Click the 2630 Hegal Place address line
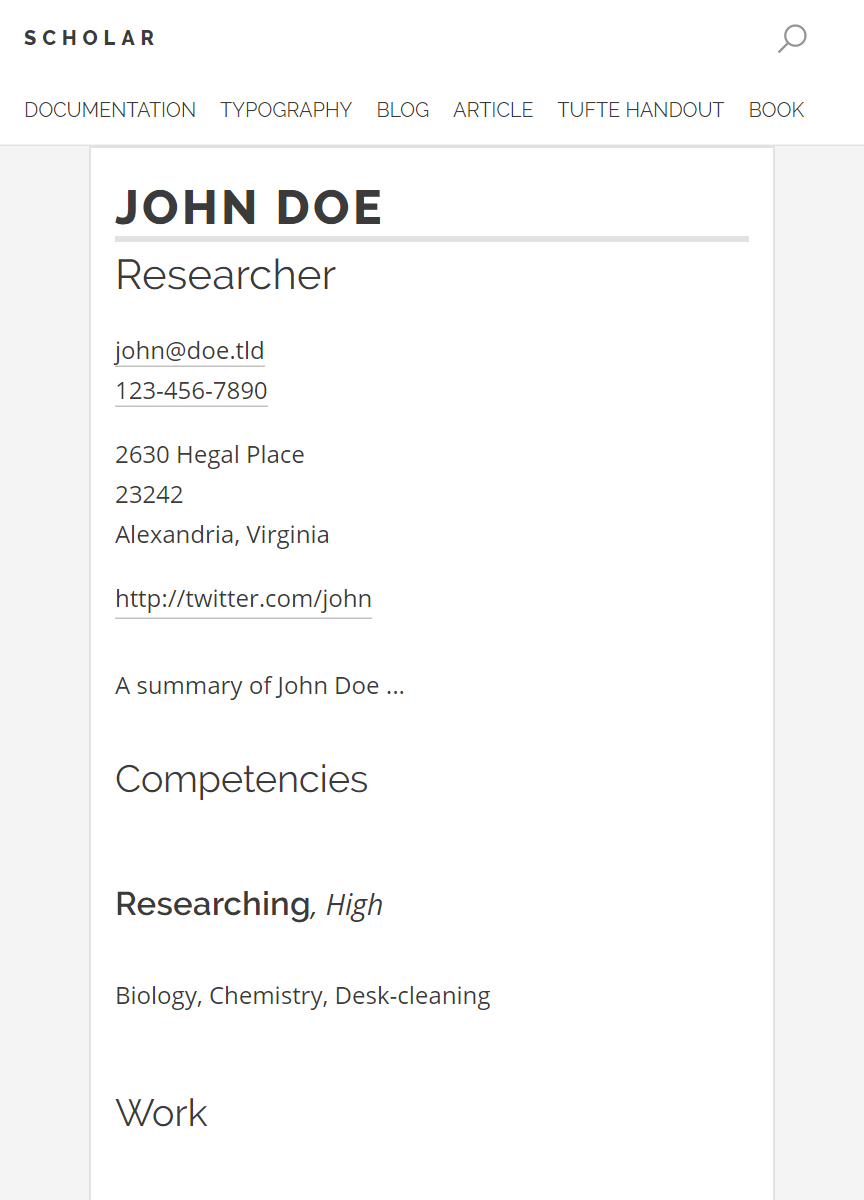Image resolution: width=864 pixels, height=1200 pixels. click(210, 455)
